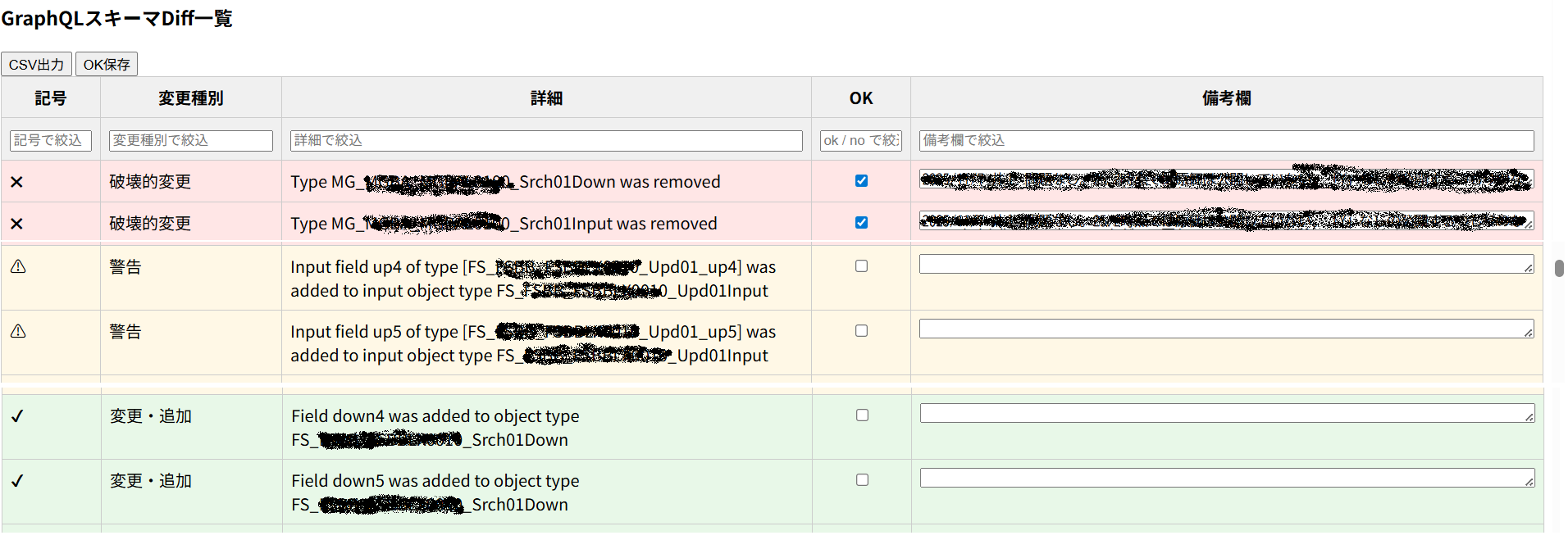Uncheck OK for Srch01Down was removed row
The width and height of the screenshot is (1568, 549).
click(x=861, y=180)
